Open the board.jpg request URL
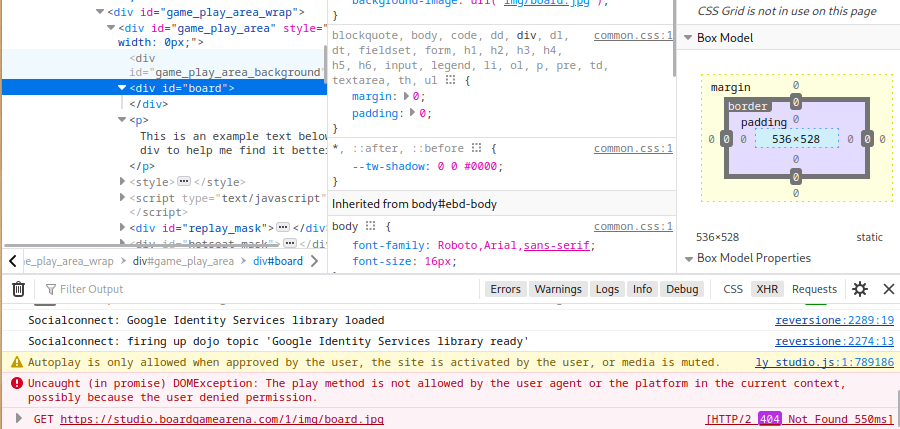 coord(222,419)
